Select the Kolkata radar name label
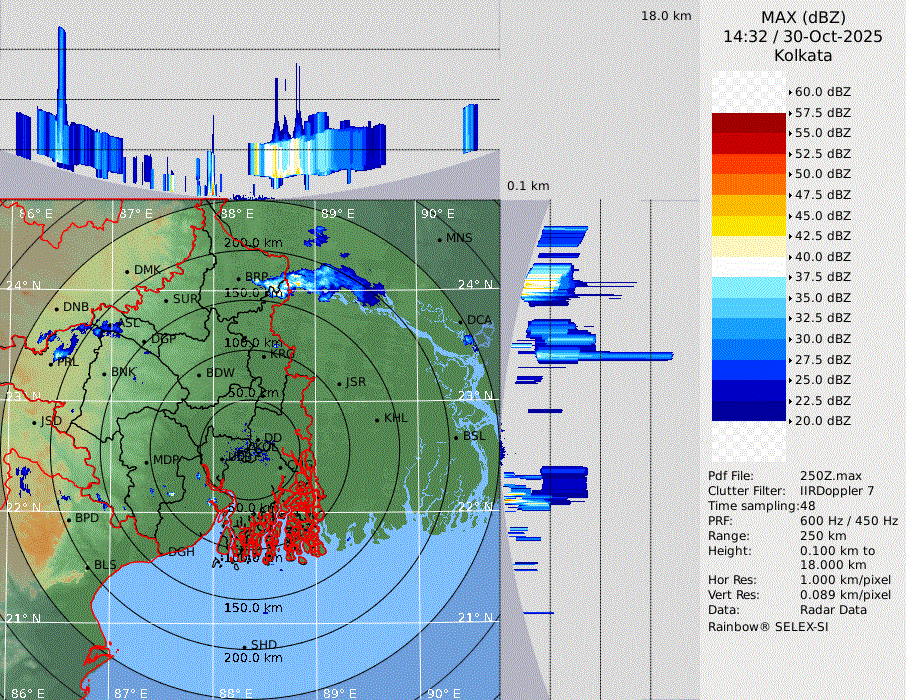This screenshot has width=906, height=700. click(803, 55)
